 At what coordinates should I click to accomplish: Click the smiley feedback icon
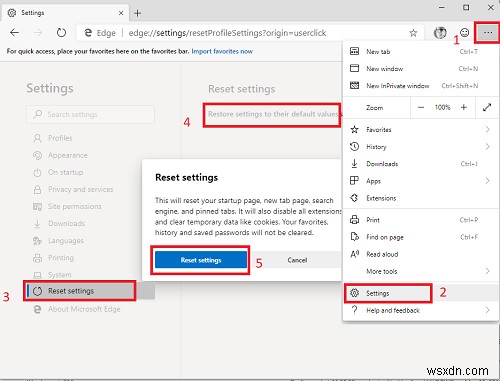(464, 33)
